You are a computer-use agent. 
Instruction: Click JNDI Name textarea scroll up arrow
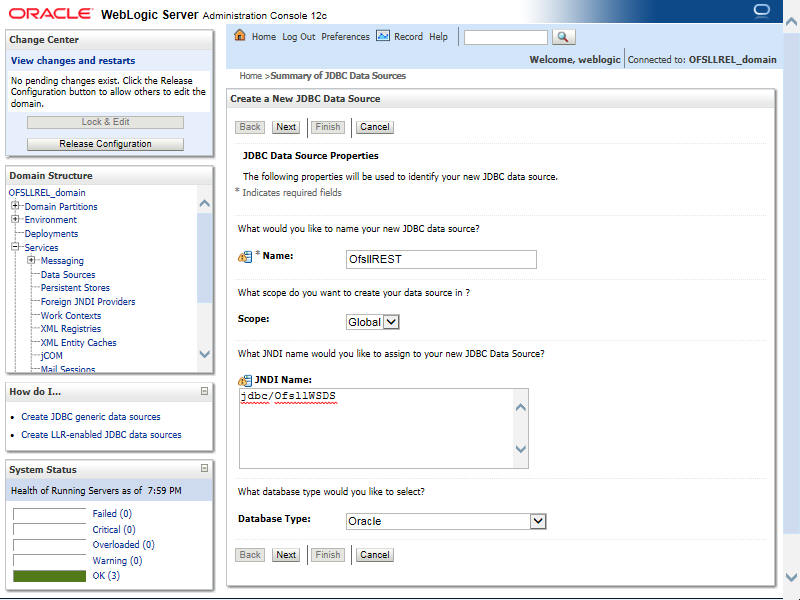click(521, 407)
